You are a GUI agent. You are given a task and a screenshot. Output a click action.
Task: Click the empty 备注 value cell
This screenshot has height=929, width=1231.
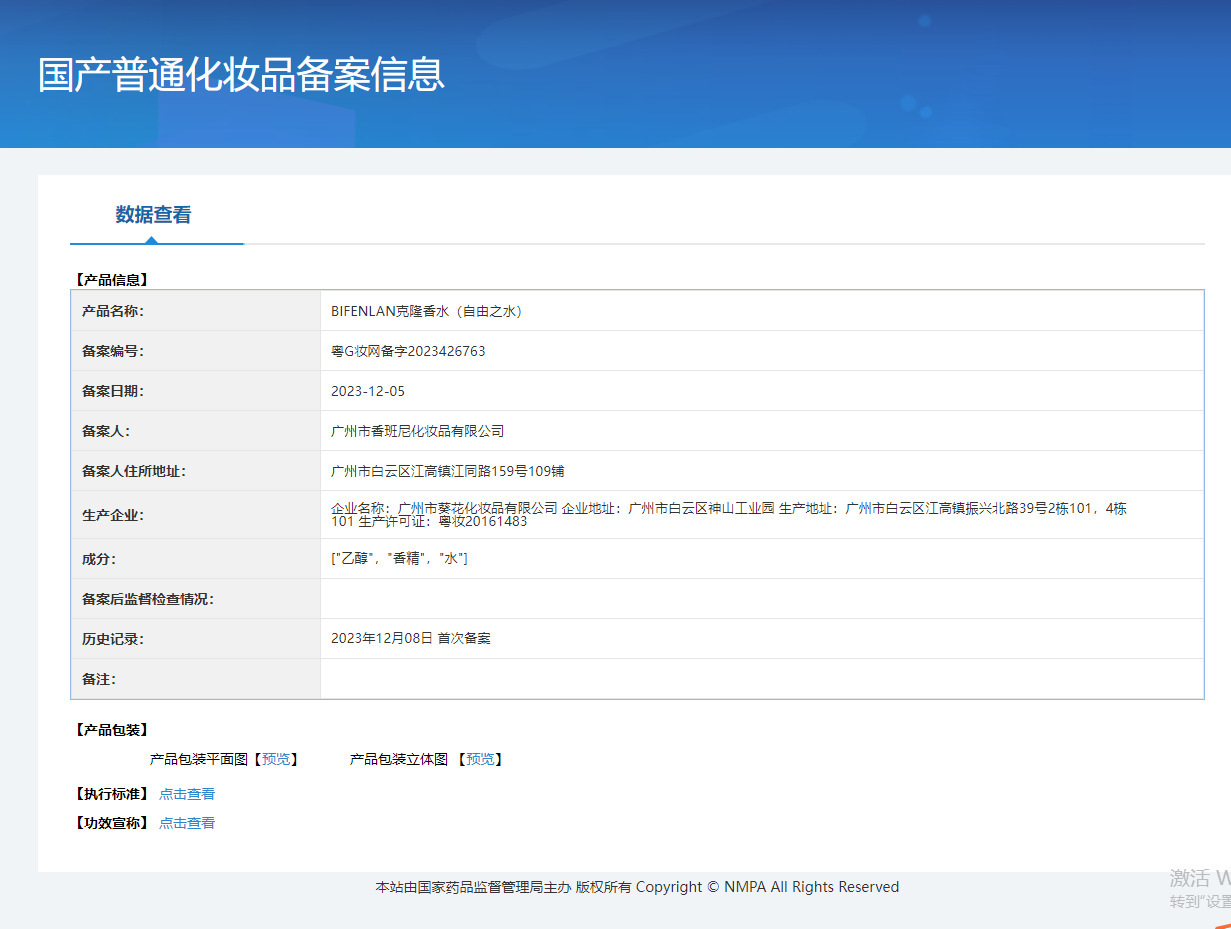[x=760, y=679]
